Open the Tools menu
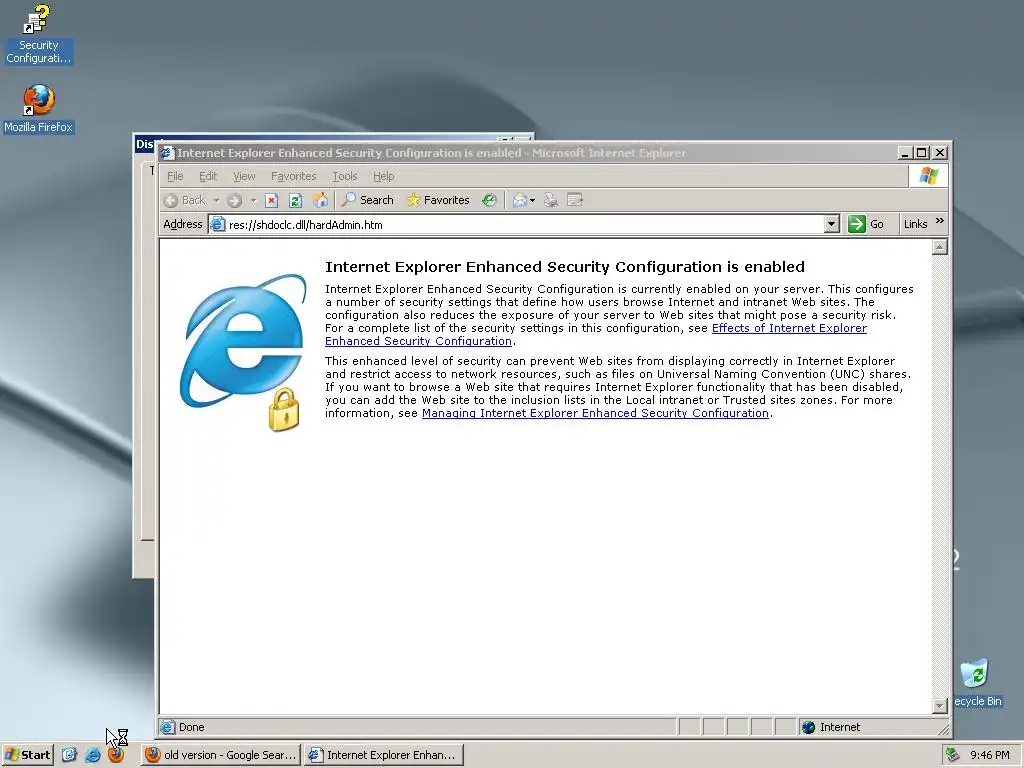The width and height of the screenshot is (1024, 768). click(x=345, y=176)
